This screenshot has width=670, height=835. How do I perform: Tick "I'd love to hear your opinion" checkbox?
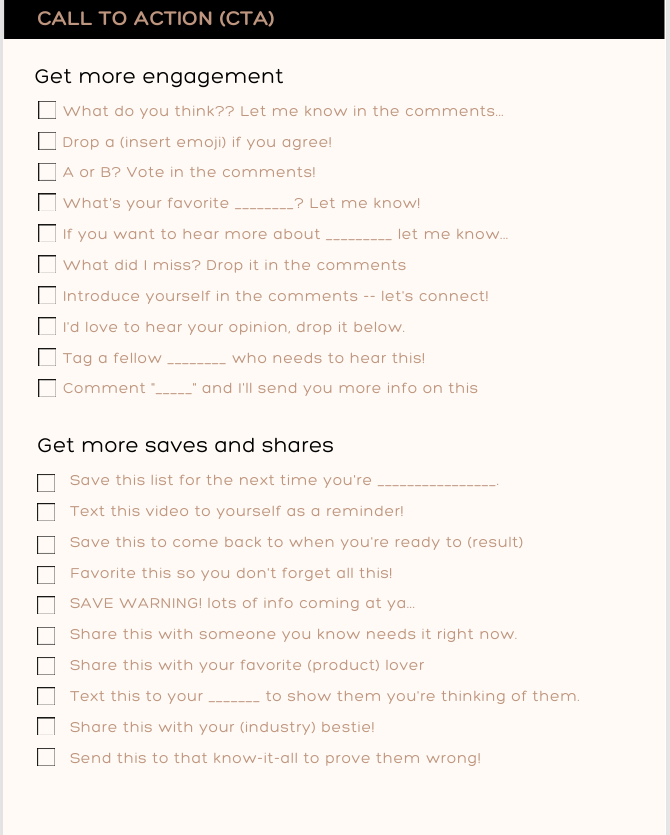[47, 326]
